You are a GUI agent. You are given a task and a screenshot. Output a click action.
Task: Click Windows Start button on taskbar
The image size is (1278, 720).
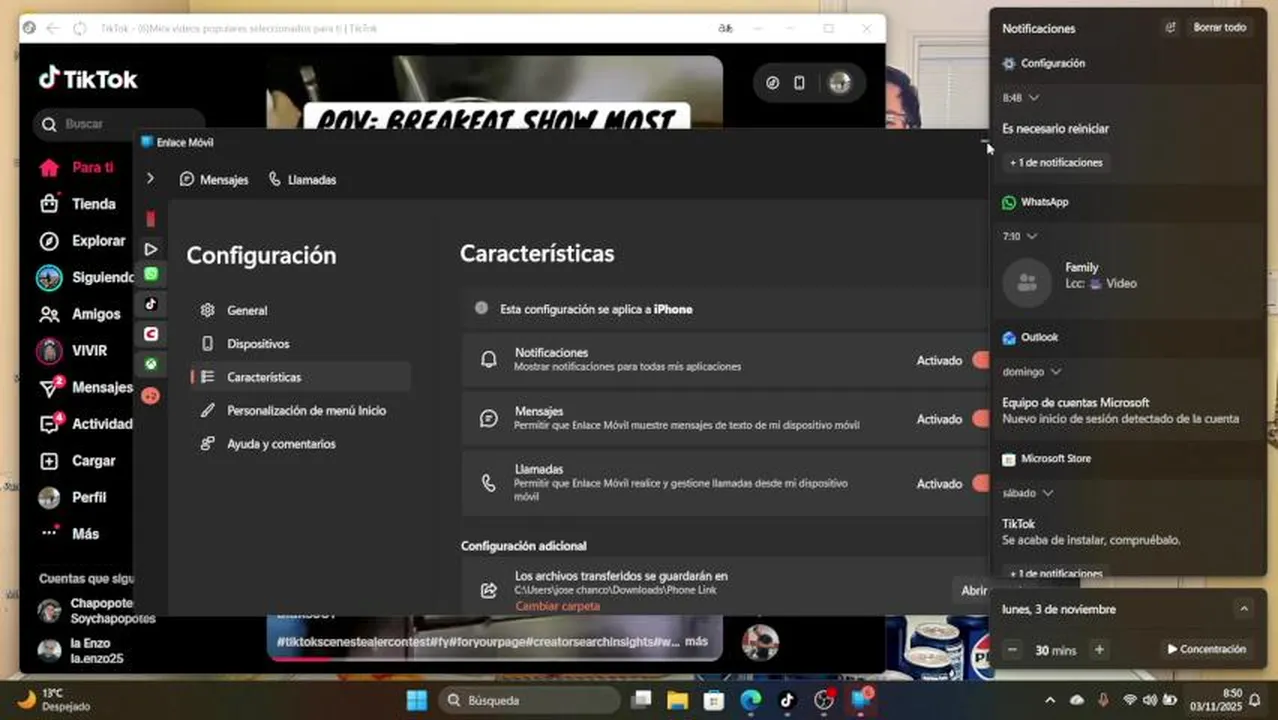pyautogui.click(x=417, y=700)
